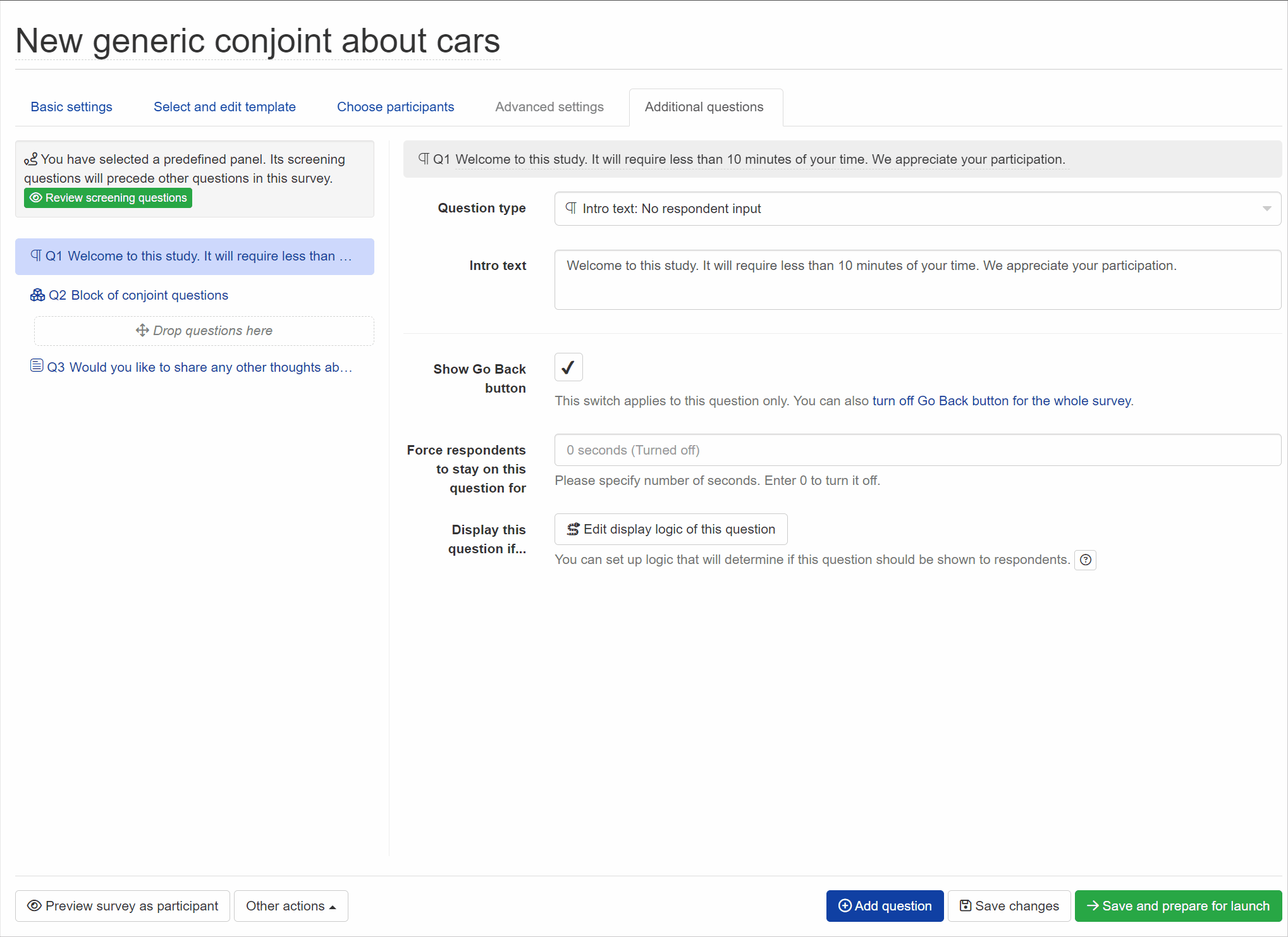Click Preview survey as participant
Image resolution: width=1288 pixels, height=937 pixels.
tap(123, 906)
